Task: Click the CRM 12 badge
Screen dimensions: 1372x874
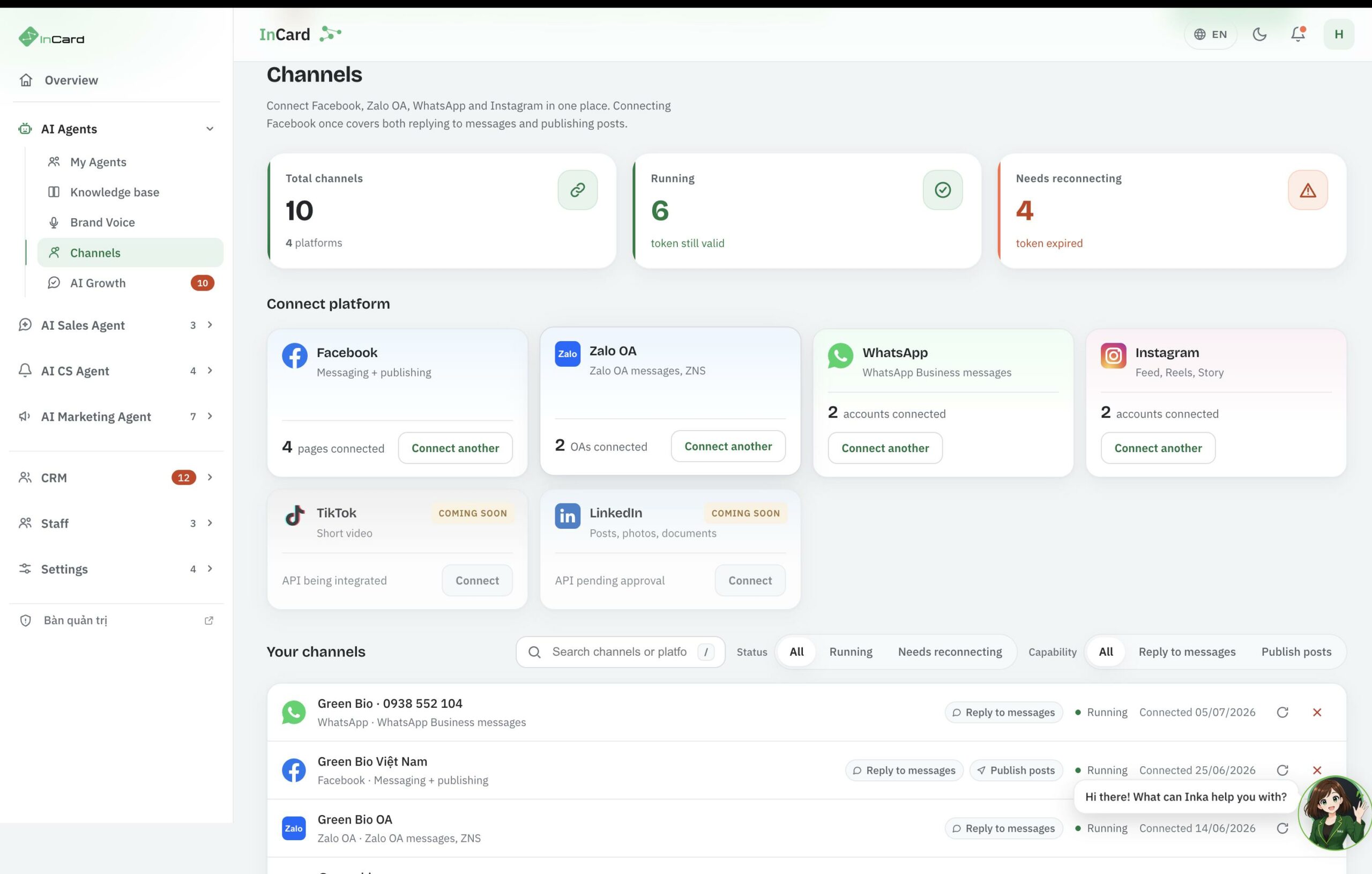Action: pos(183,478)
